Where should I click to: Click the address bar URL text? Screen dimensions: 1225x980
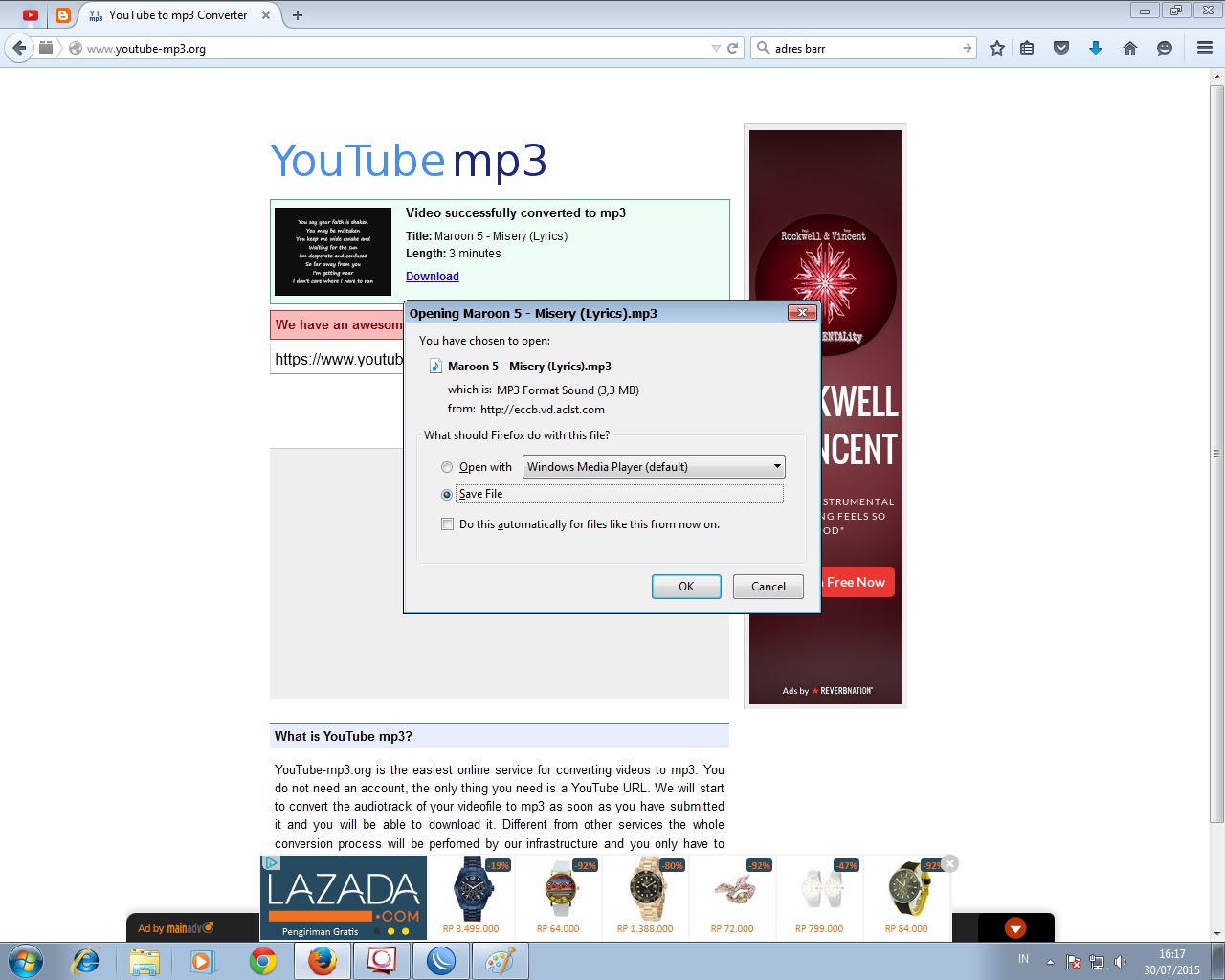coord(146,49)
